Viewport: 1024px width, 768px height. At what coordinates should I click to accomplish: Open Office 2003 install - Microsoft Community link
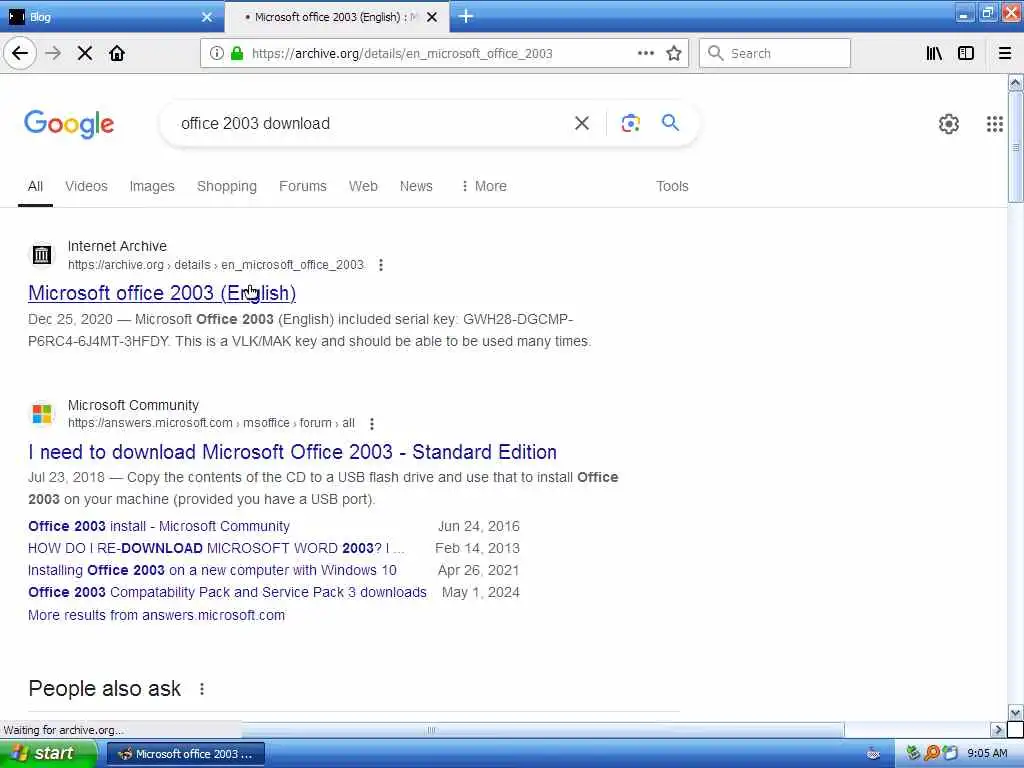coord(159,526)
